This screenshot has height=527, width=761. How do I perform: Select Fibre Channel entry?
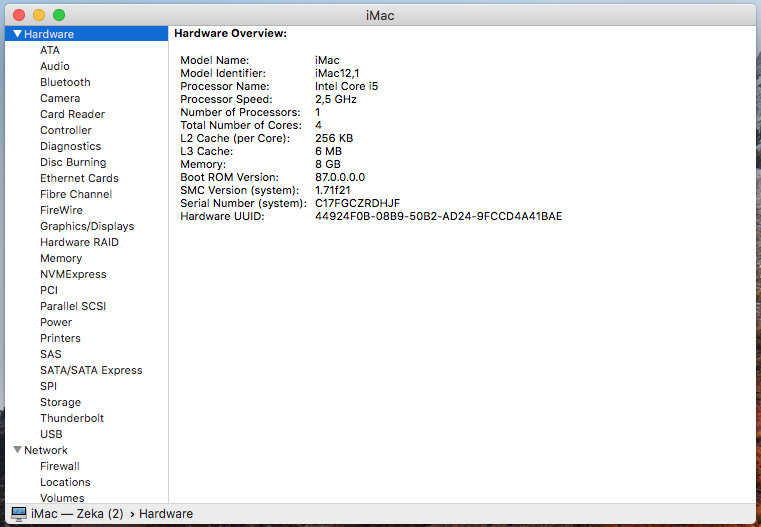click(76, 194)
